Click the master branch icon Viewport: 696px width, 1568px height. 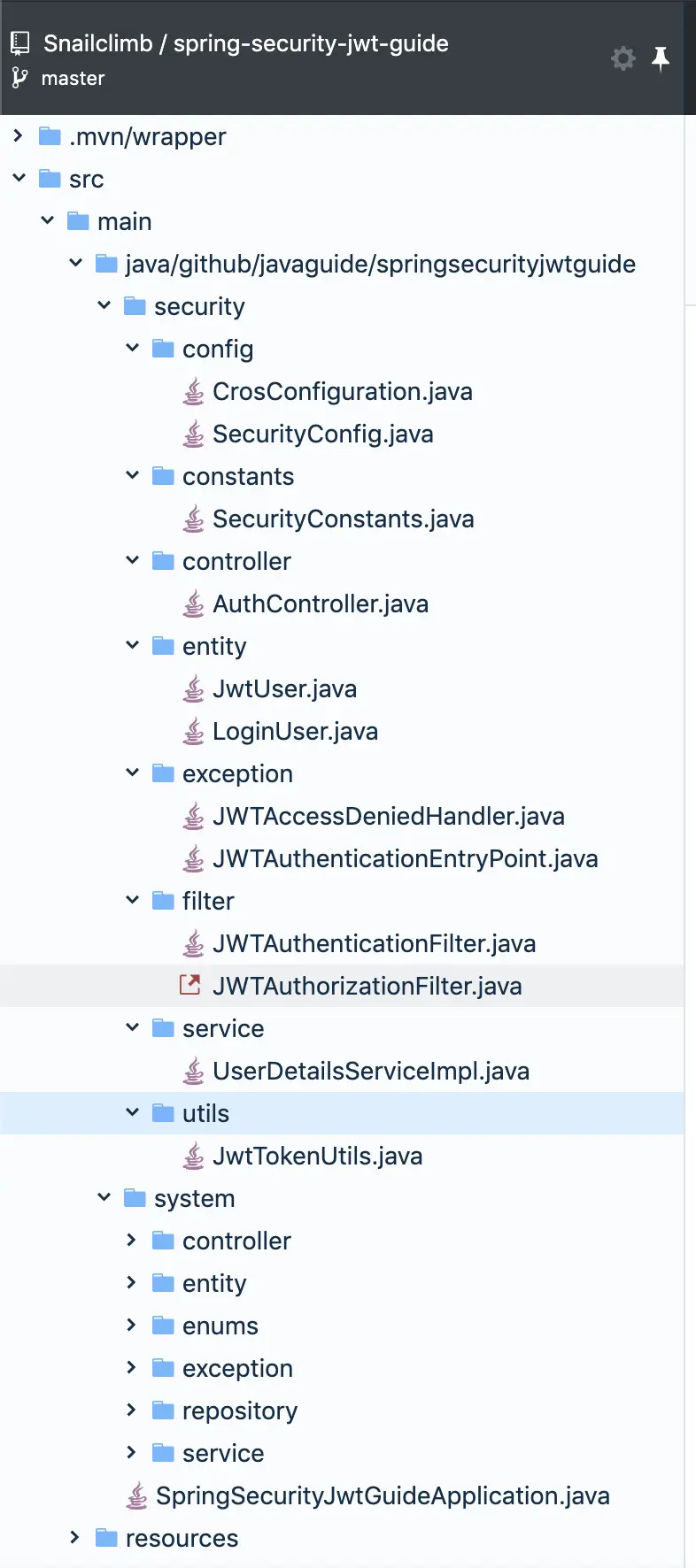coord(19,79)
